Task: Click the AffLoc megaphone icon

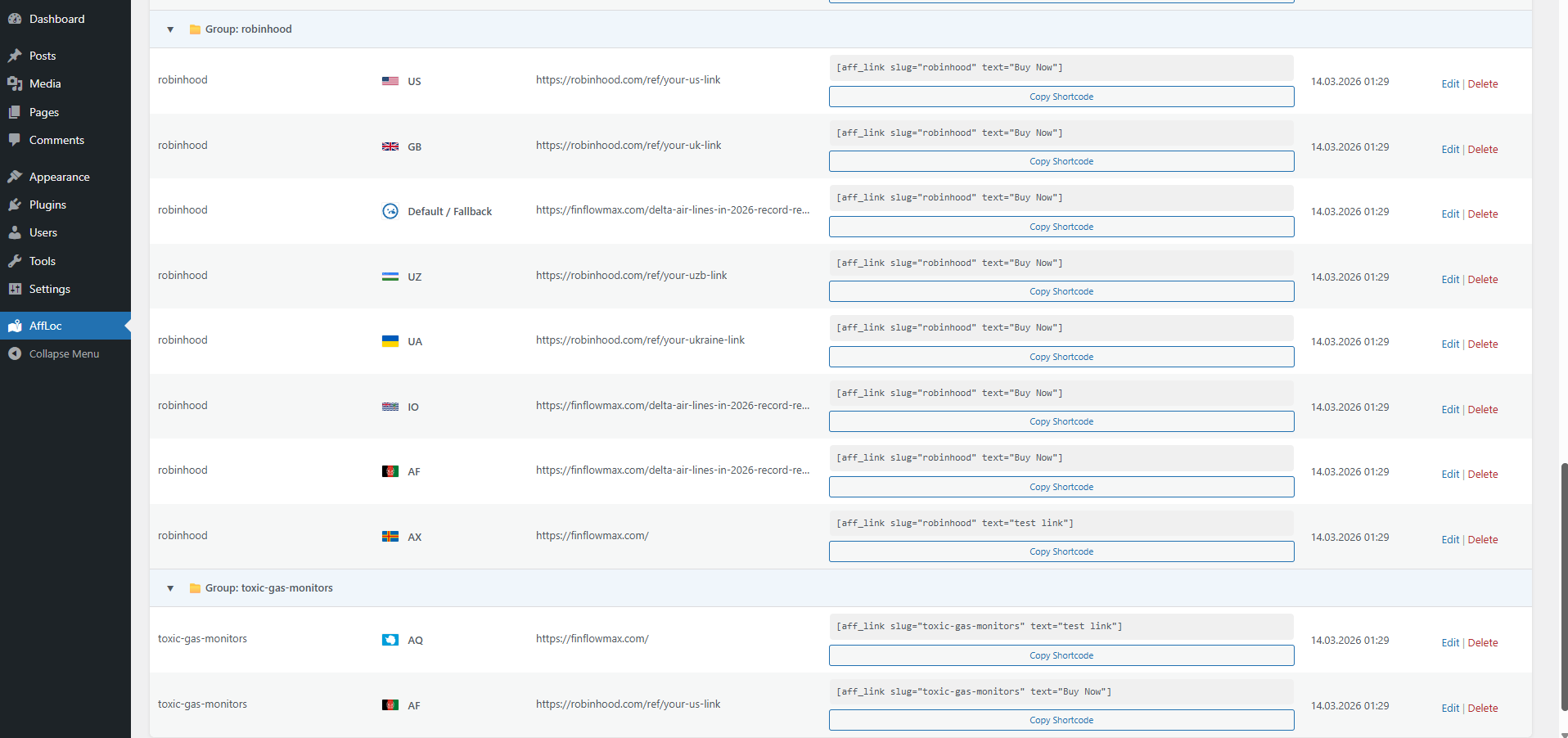Action: pos(15,326)
